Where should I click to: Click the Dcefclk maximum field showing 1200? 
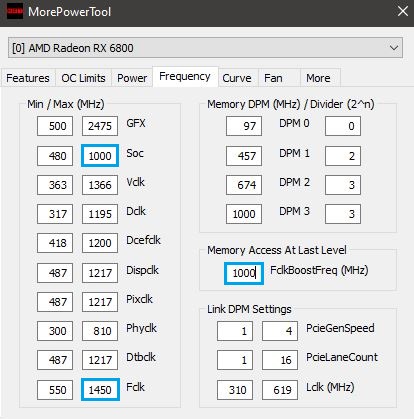[100, 243]
